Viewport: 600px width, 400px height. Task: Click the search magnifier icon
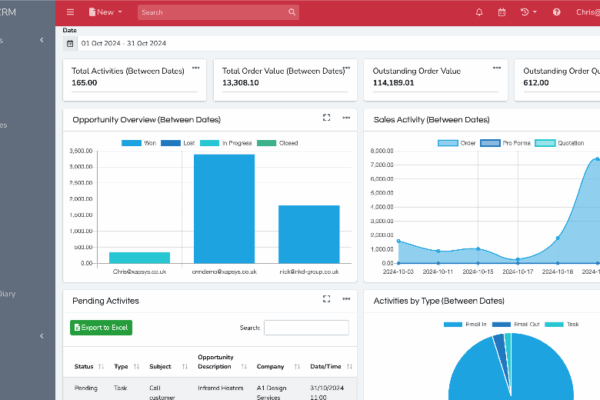click(x=292, y=12)
